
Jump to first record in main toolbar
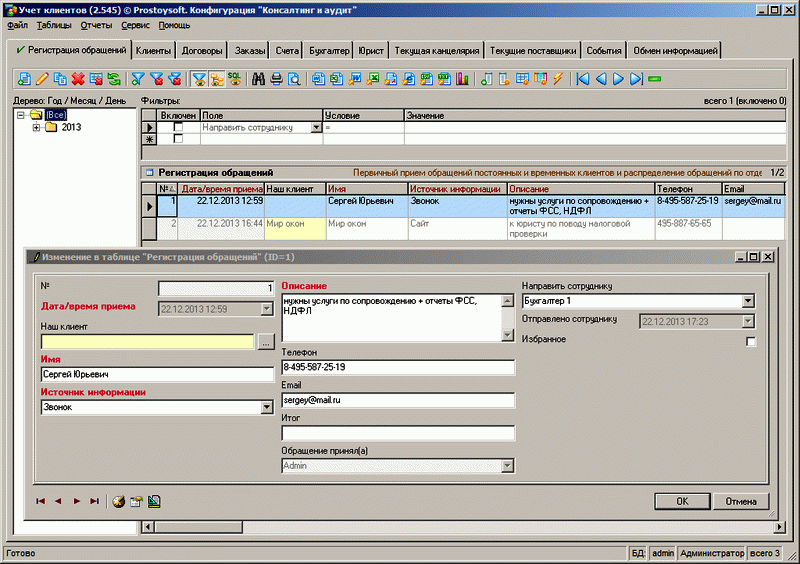coord(583,78)
